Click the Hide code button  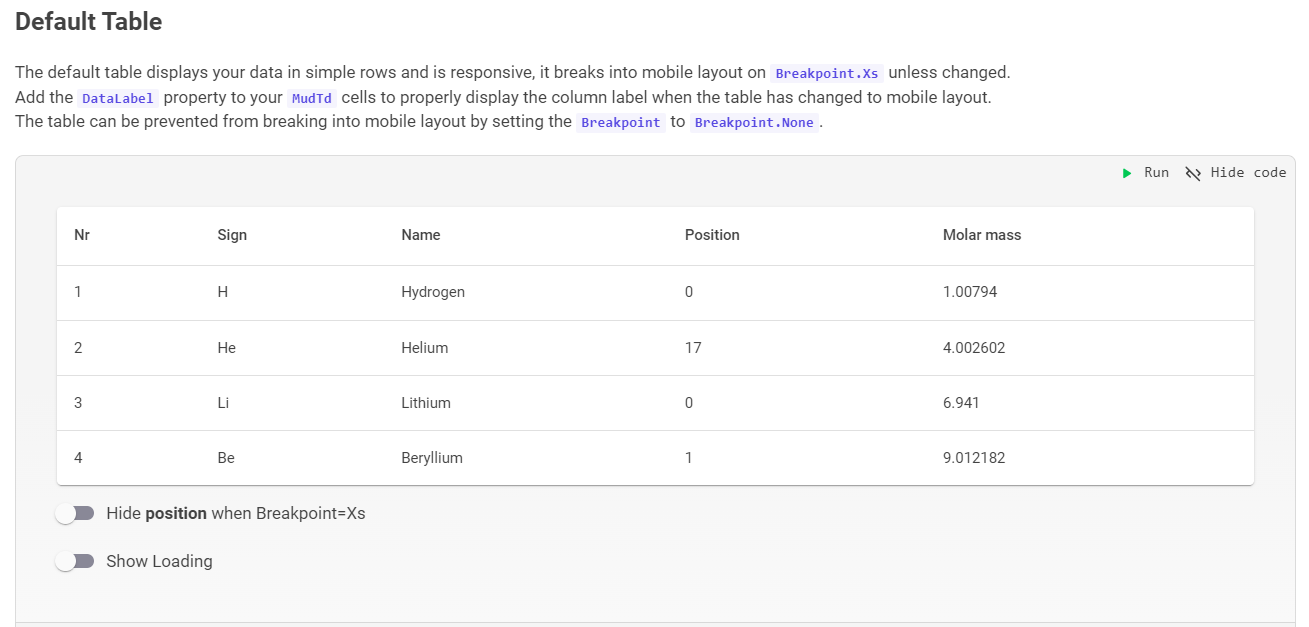(1236, 172)
